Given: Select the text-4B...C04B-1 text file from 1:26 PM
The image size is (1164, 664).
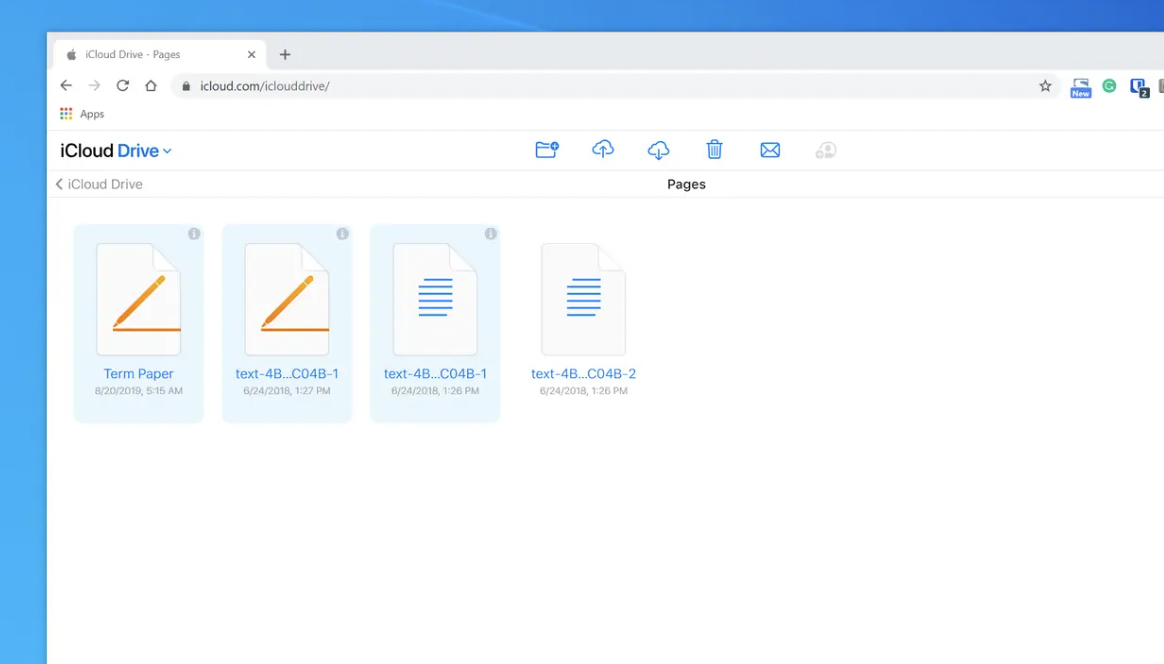Looking at the screenshot, I should (x=435, y=299).
